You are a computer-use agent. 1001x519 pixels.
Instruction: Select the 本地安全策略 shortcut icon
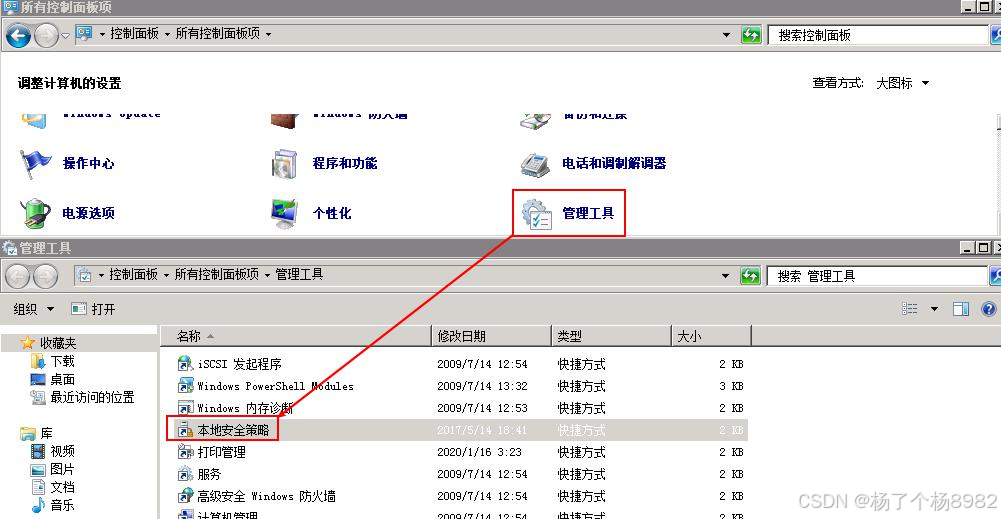[x=185, y=430]
